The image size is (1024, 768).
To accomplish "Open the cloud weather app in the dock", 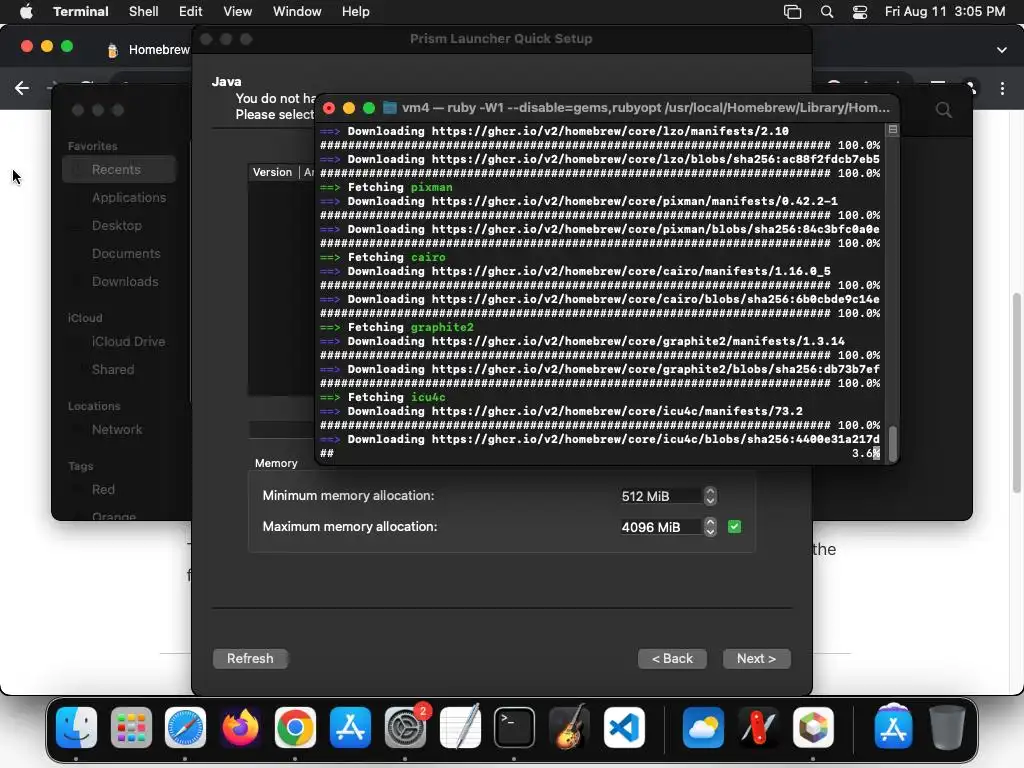I will (703, 727).
